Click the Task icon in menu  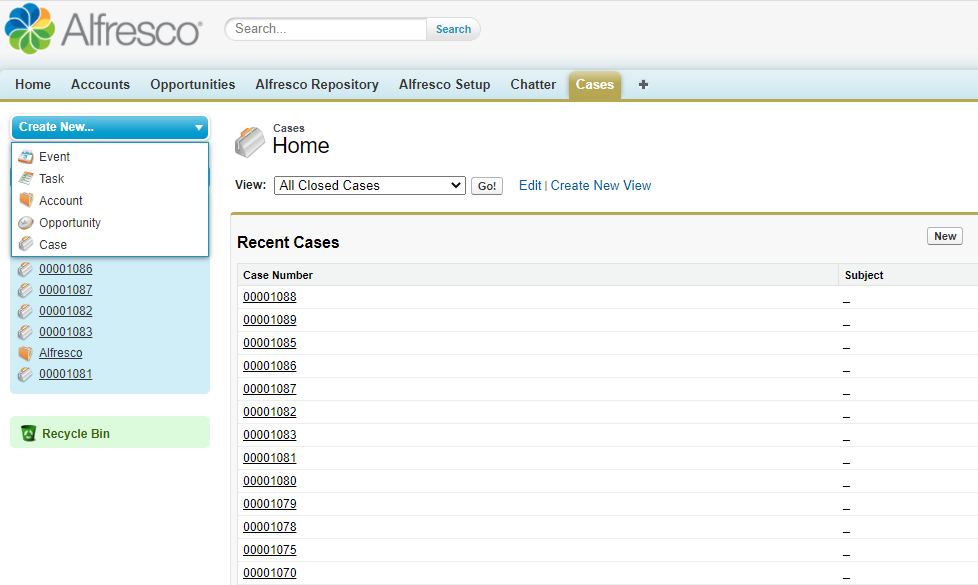[x=26, y=179]
